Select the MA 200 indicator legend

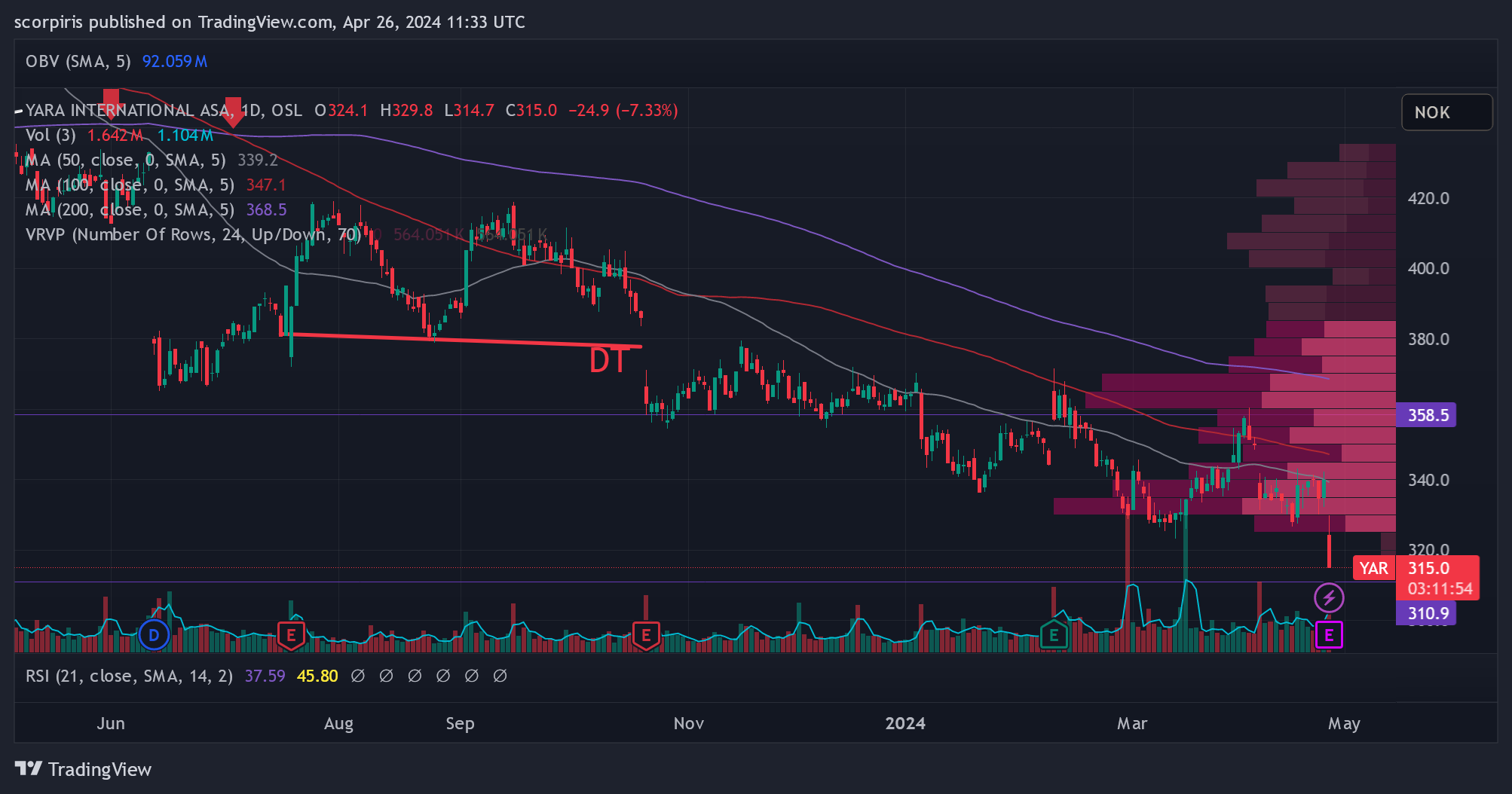point(130,209)
